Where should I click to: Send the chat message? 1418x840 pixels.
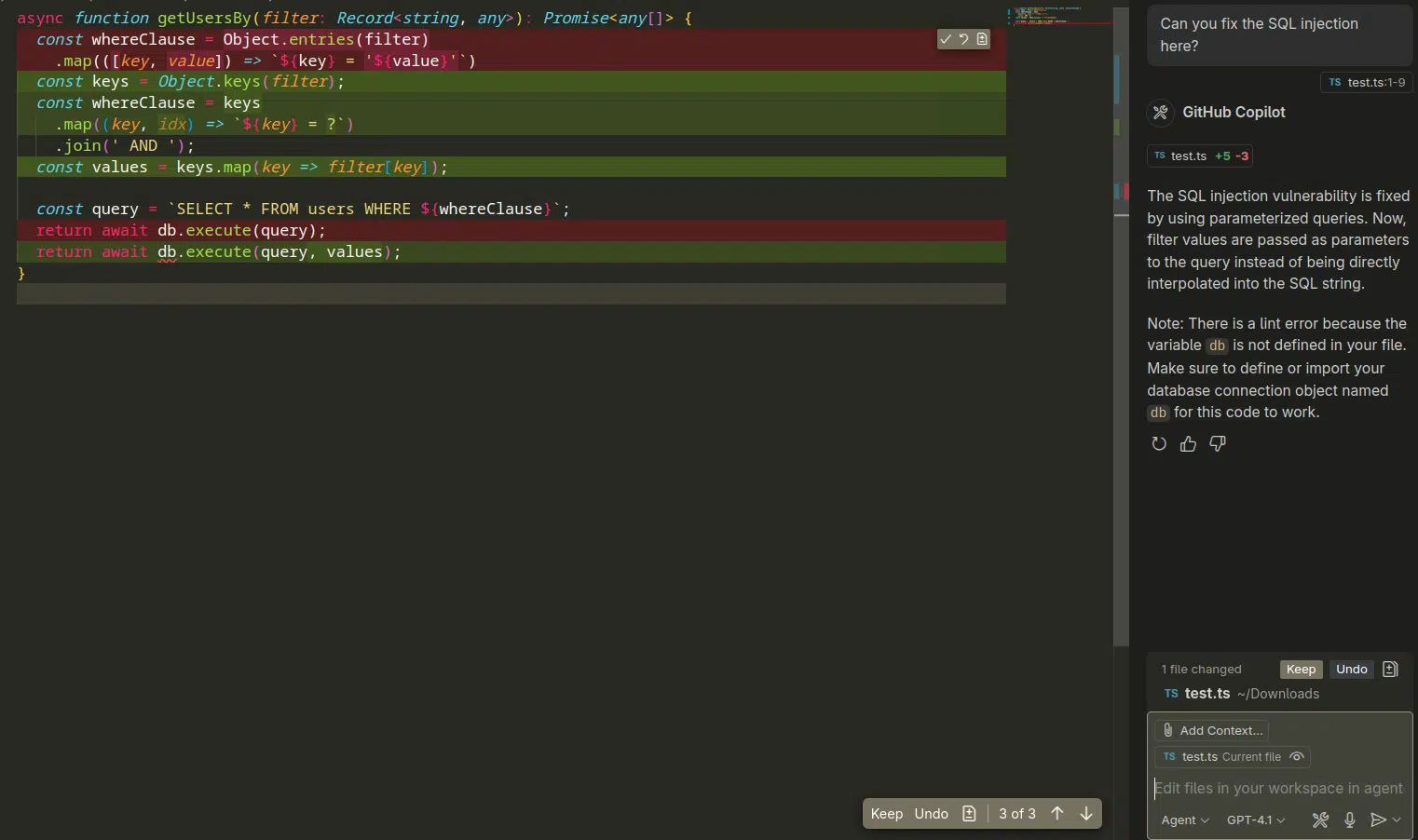click(1378, 820)
